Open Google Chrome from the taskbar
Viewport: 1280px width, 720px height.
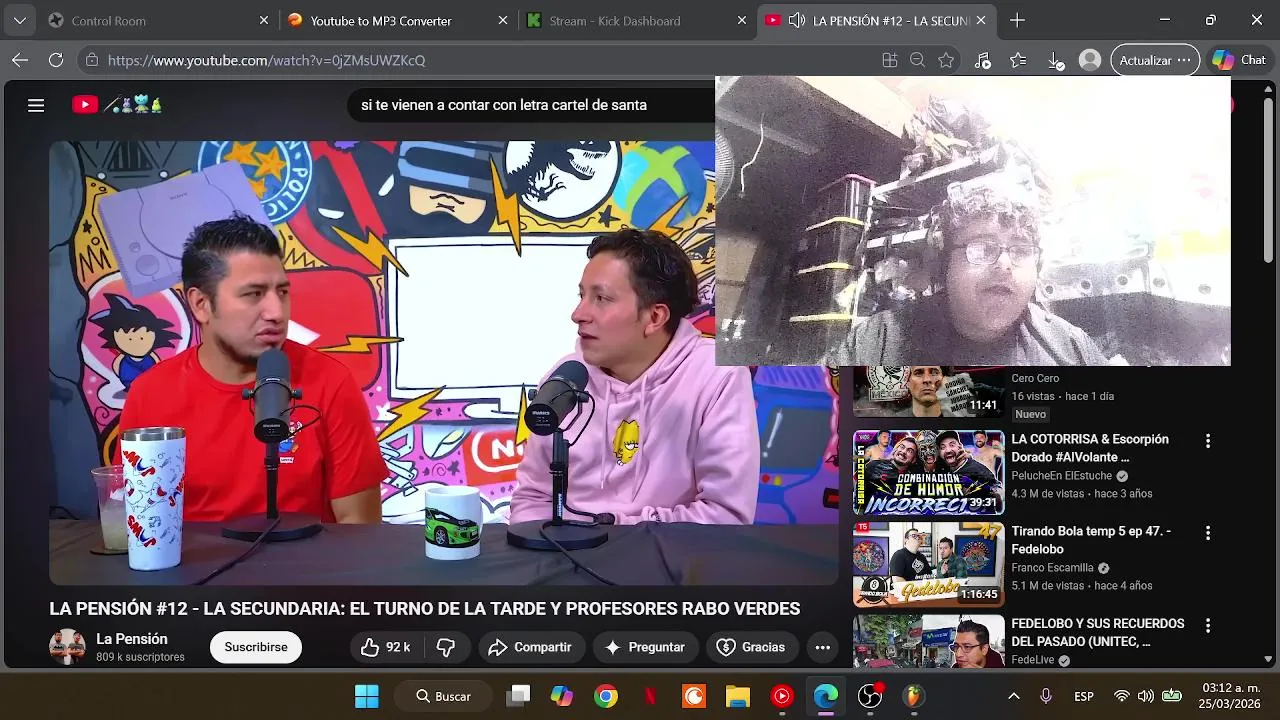pyautogui.click(x=606, y=696)
